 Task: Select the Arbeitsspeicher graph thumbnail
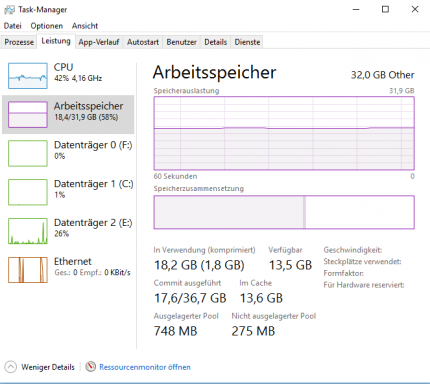(28, 115)
